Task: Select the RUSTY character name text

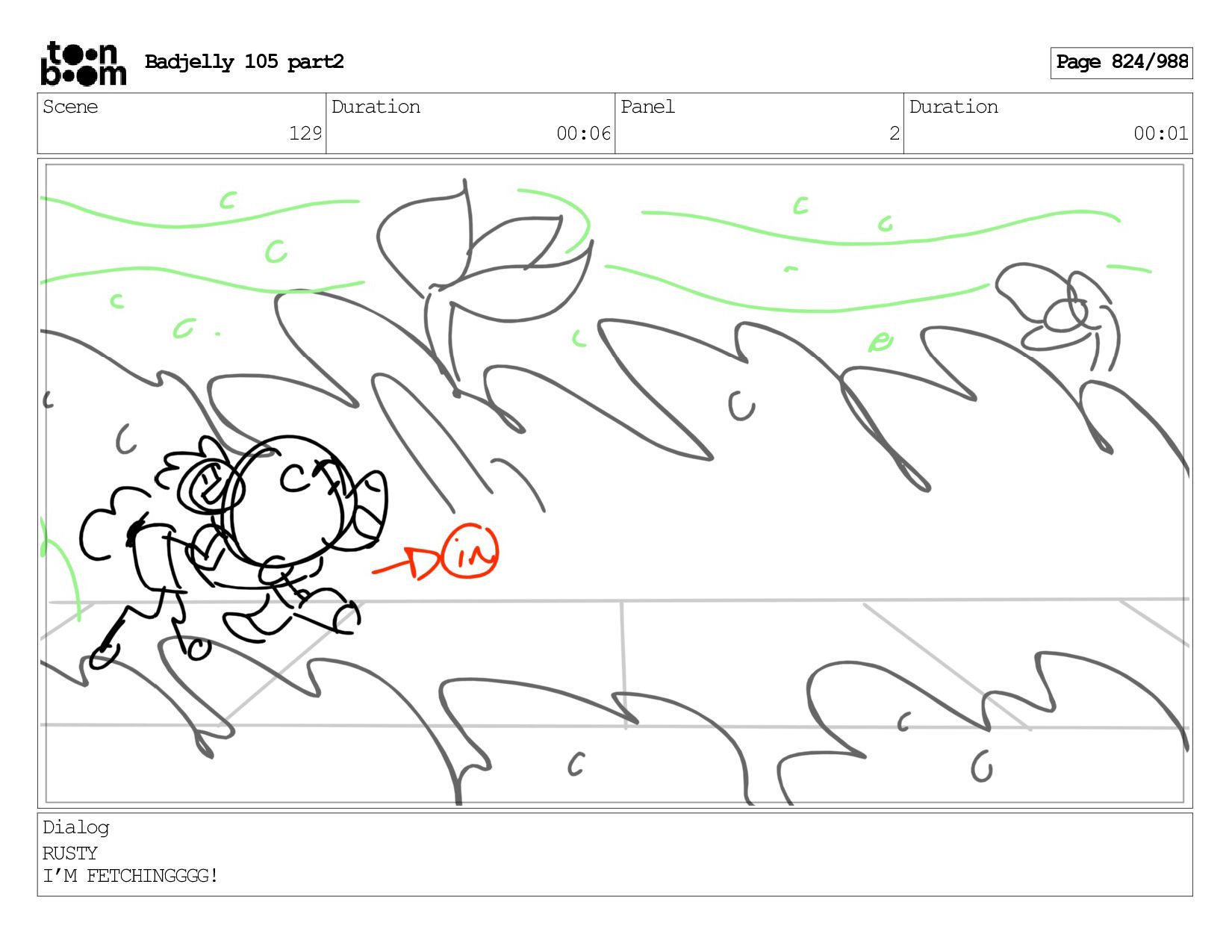Action: [70, 853]
